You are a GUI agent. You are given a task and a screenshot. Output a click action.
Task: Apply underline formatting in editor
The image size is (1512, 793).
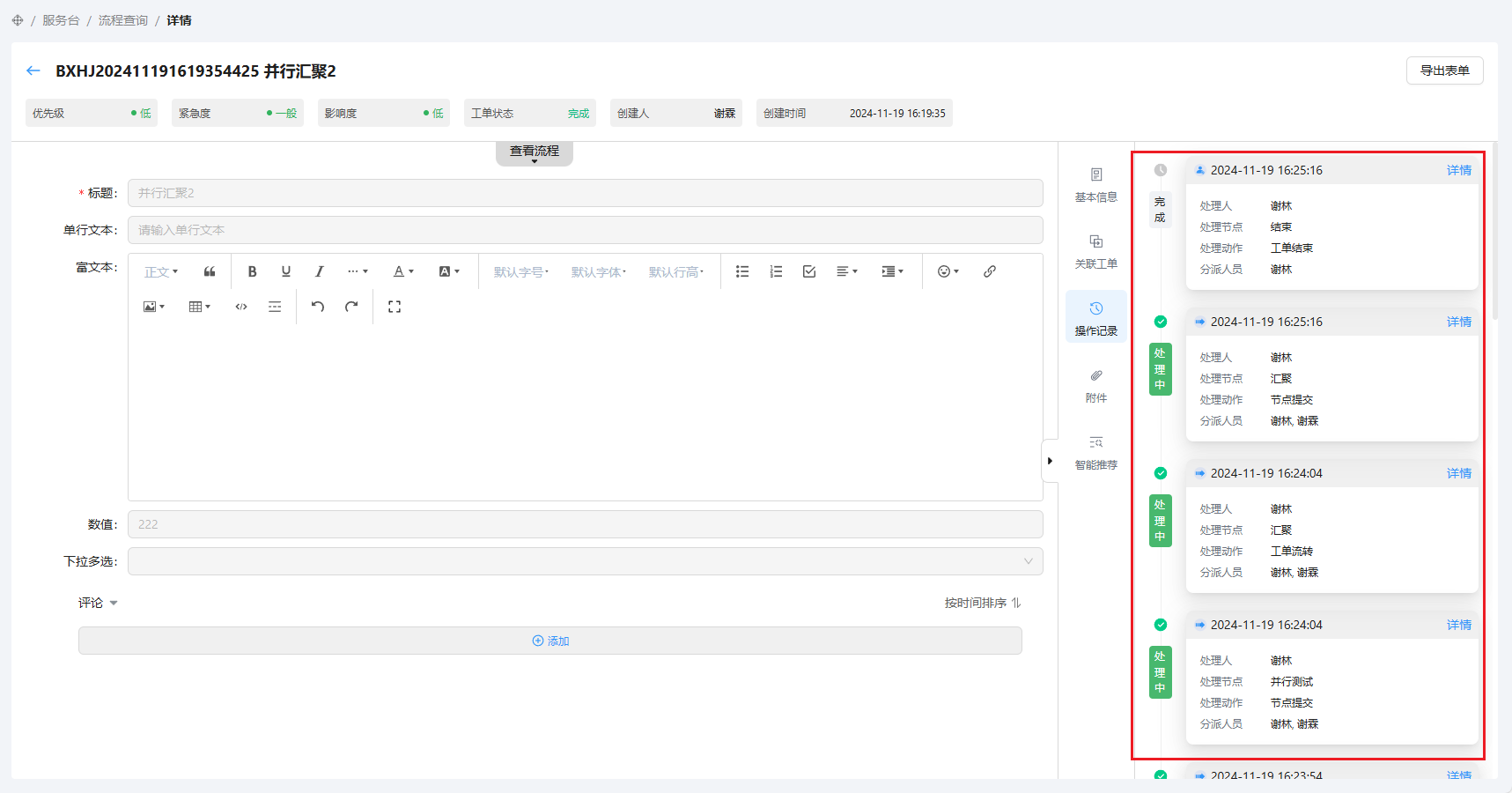(285, 271)
